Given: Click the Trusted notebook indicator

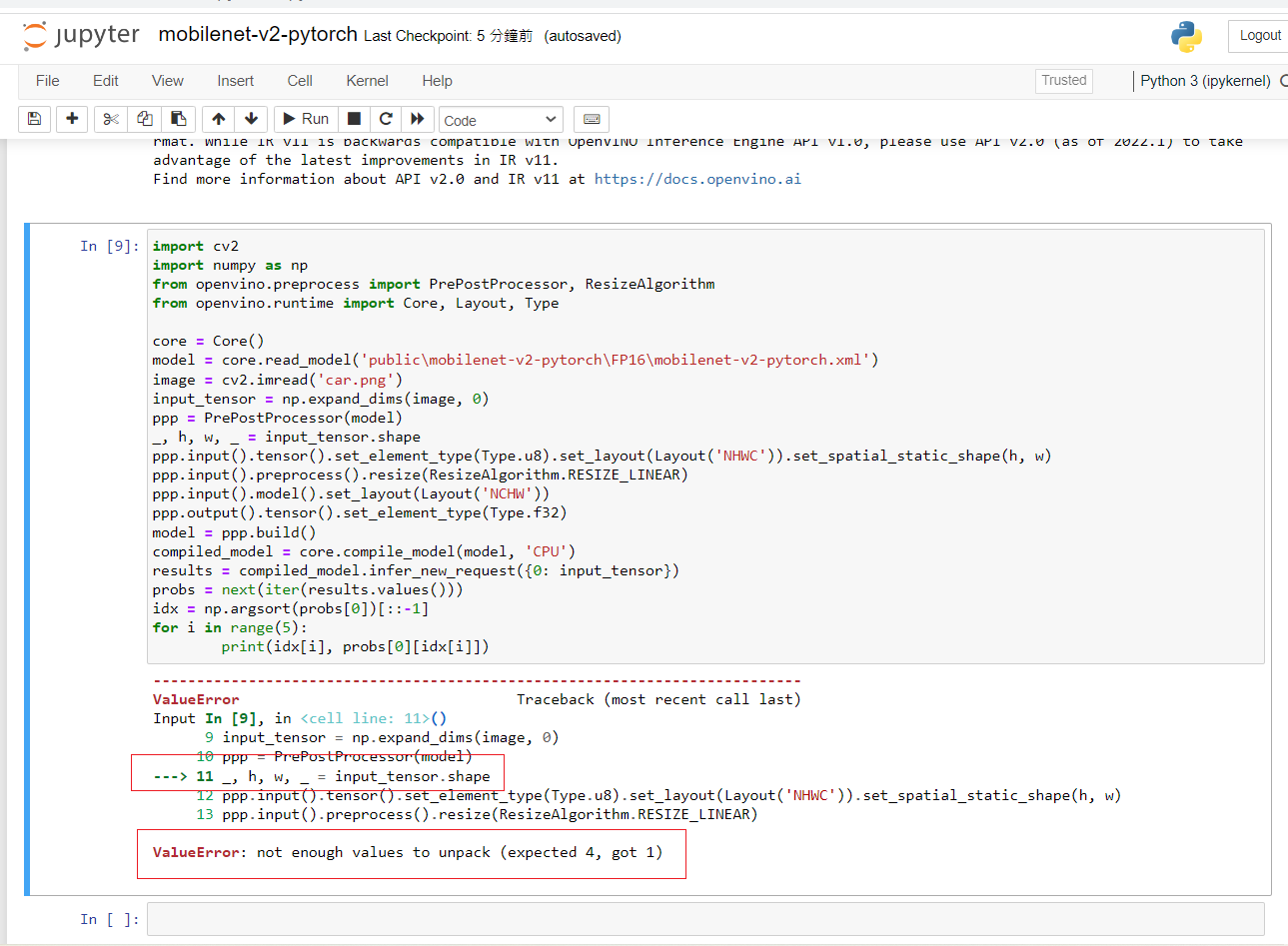Looking at the screenshot, I should (1064, 81).
